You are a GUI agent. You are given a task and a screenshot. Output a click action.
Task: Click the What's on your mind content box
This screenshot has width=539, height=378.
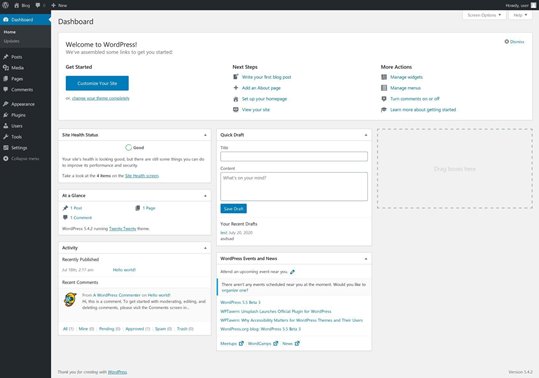coord(294,187)
